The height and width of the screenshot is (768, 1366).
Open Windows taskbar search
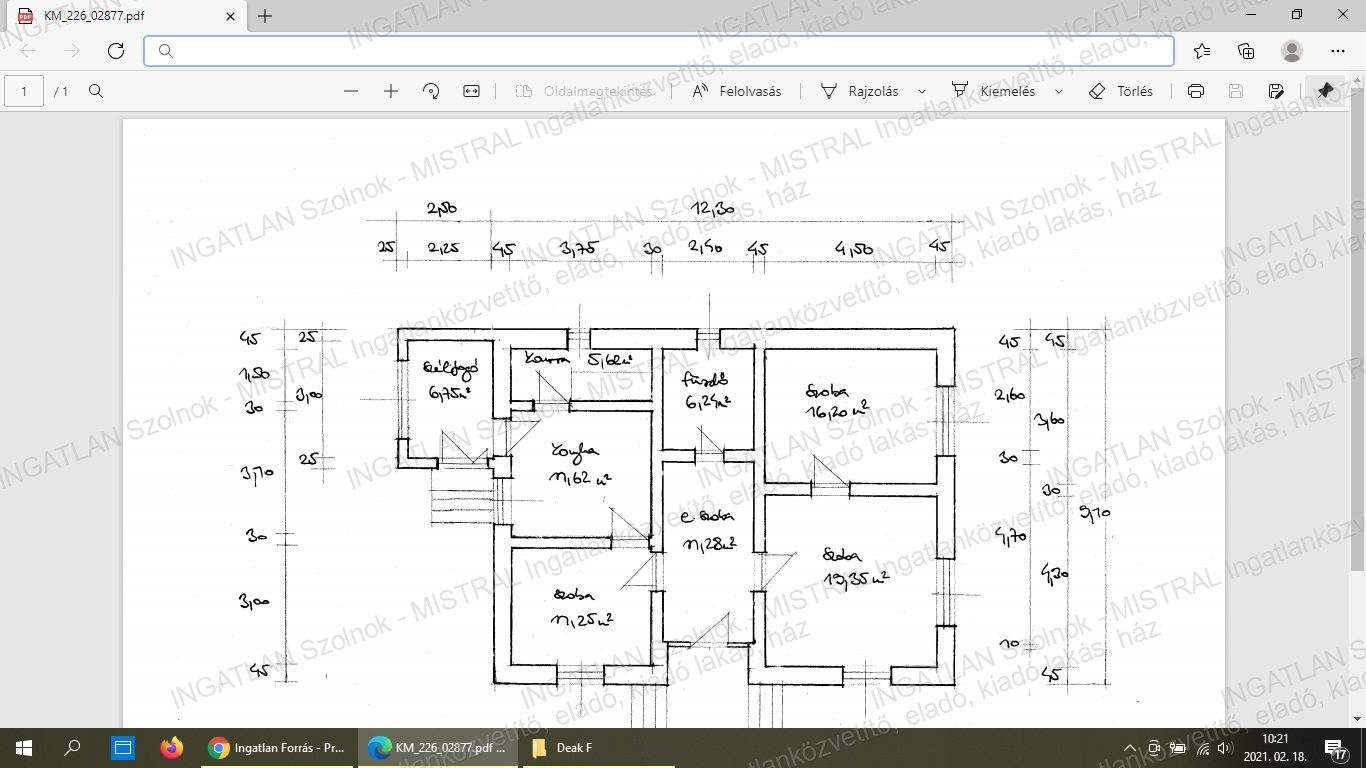(x=72, y=747)
